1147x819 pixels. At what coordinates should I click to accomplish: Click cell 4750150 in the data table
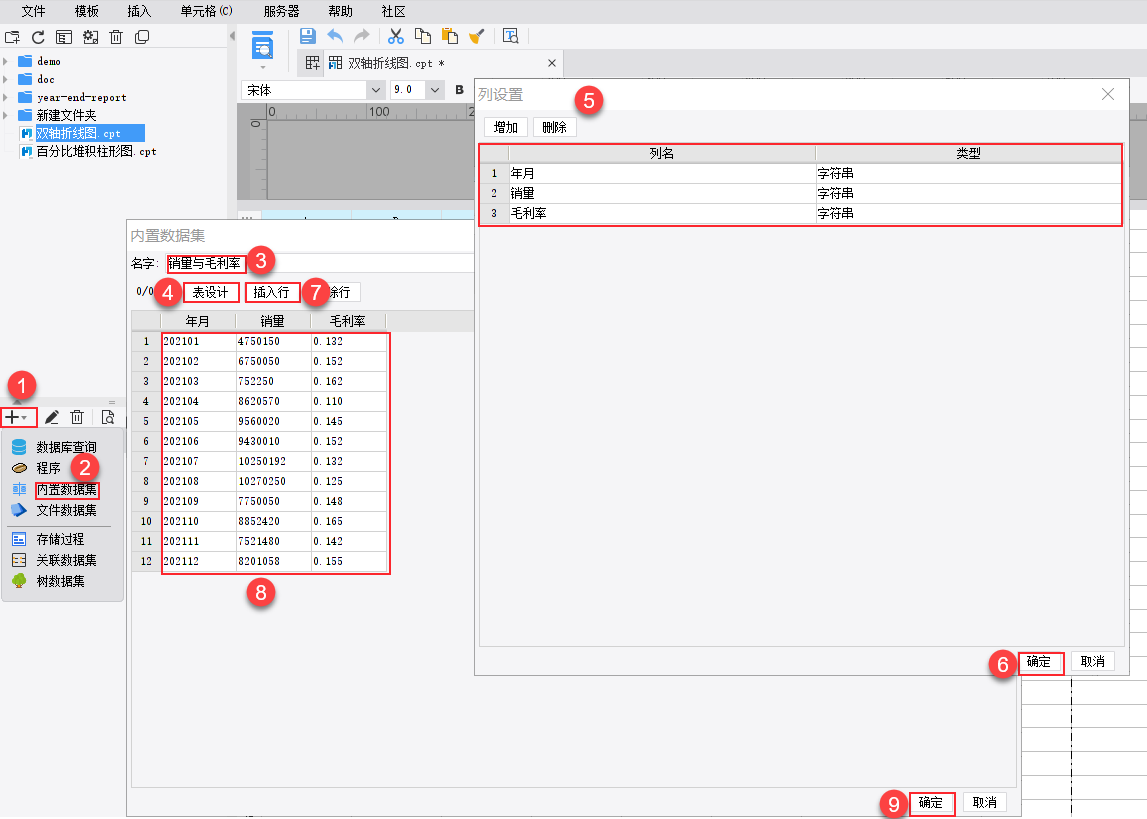point(274,341)
